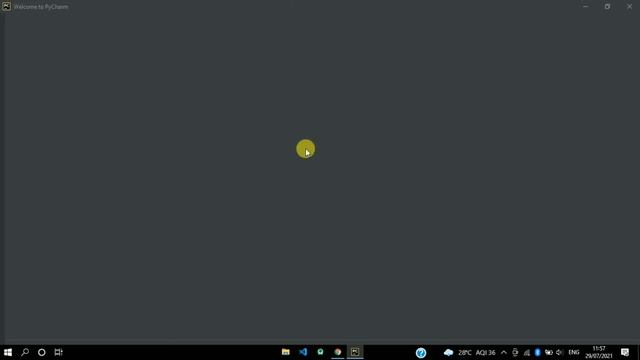Show hidden system tray icons
This screenshot has width=640, height=360.
point(504,353)
